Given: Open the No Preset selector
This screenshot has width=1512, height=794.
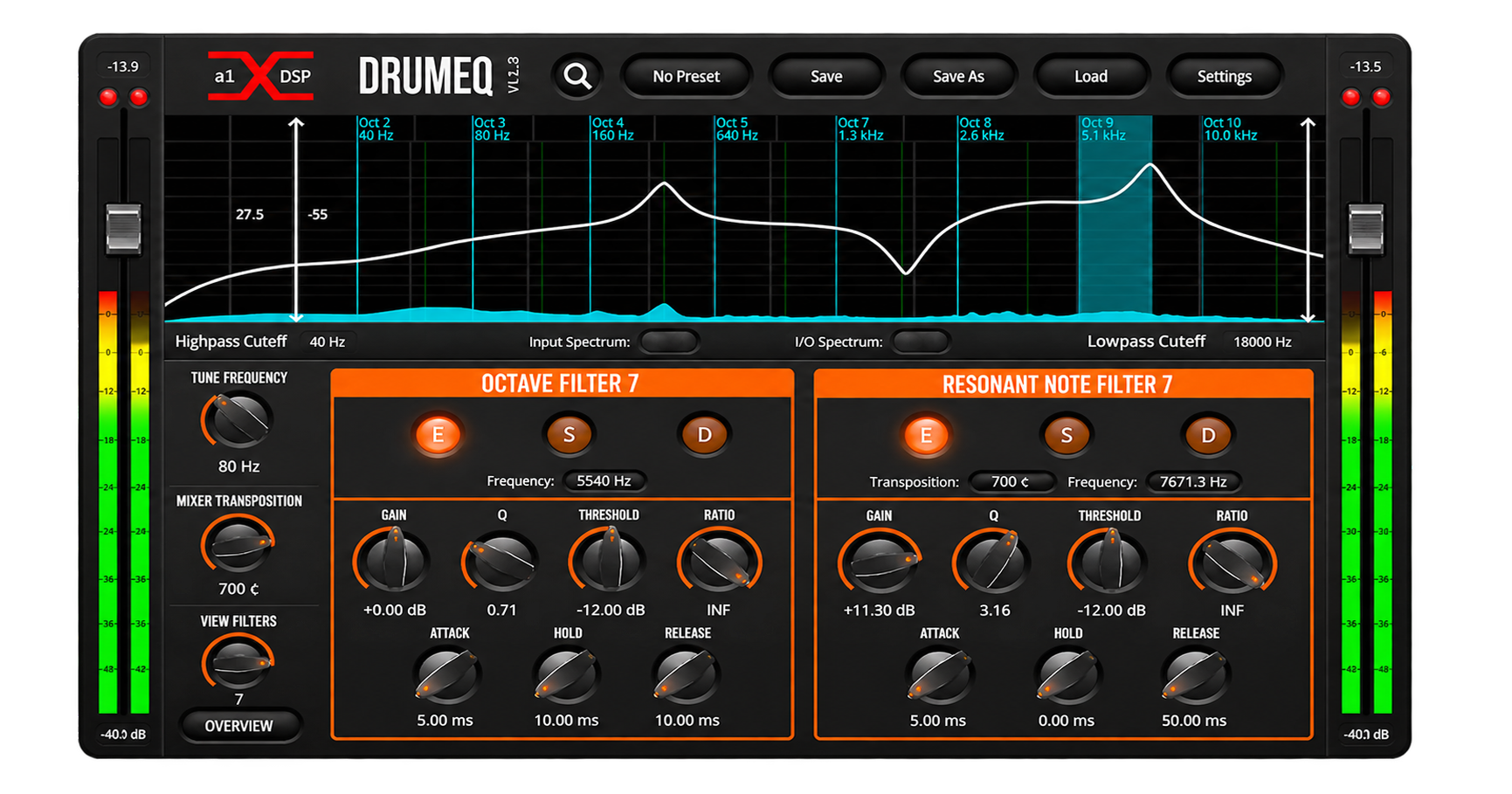Looking at the screenshot, I should coord(686,77).
